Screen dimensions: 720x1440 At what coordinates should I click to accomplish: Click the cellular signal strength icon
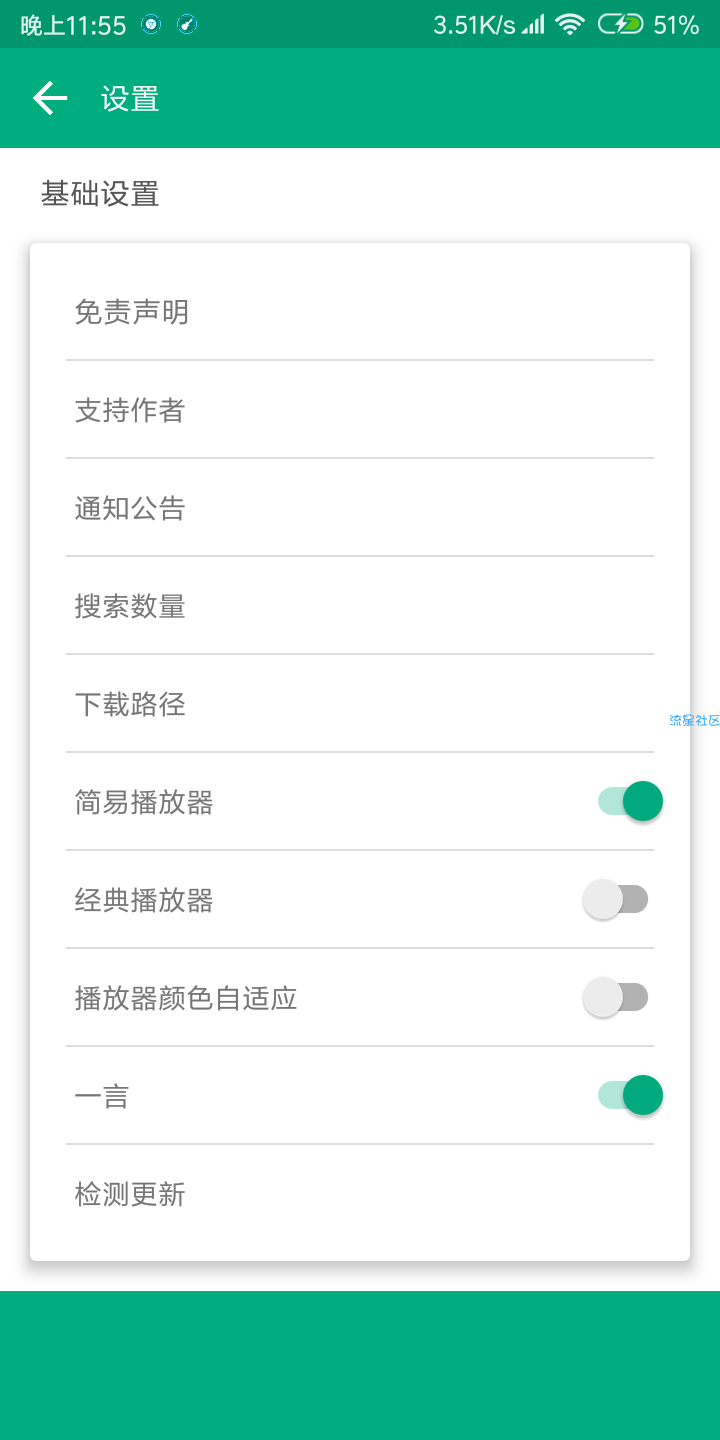click(x=534, y=25)
